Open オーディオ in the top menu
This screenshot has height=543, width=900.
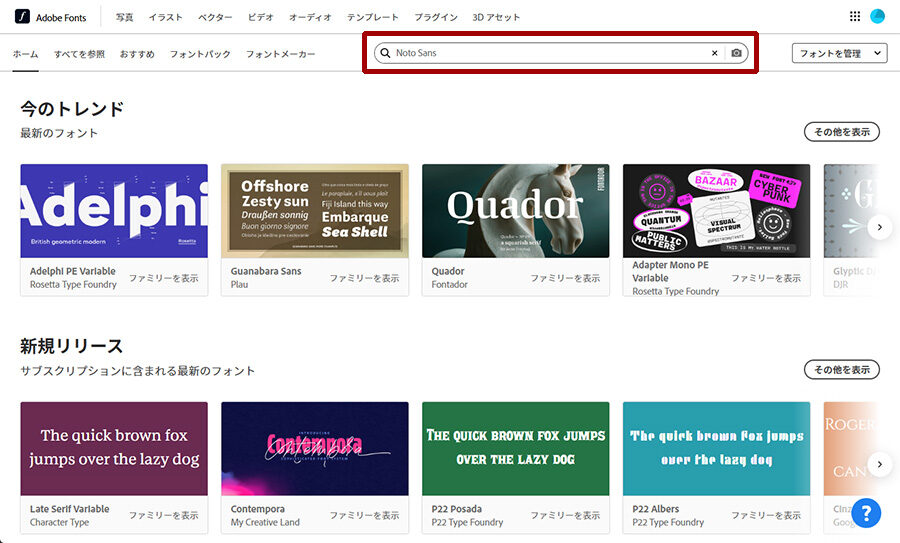point(310,17)
